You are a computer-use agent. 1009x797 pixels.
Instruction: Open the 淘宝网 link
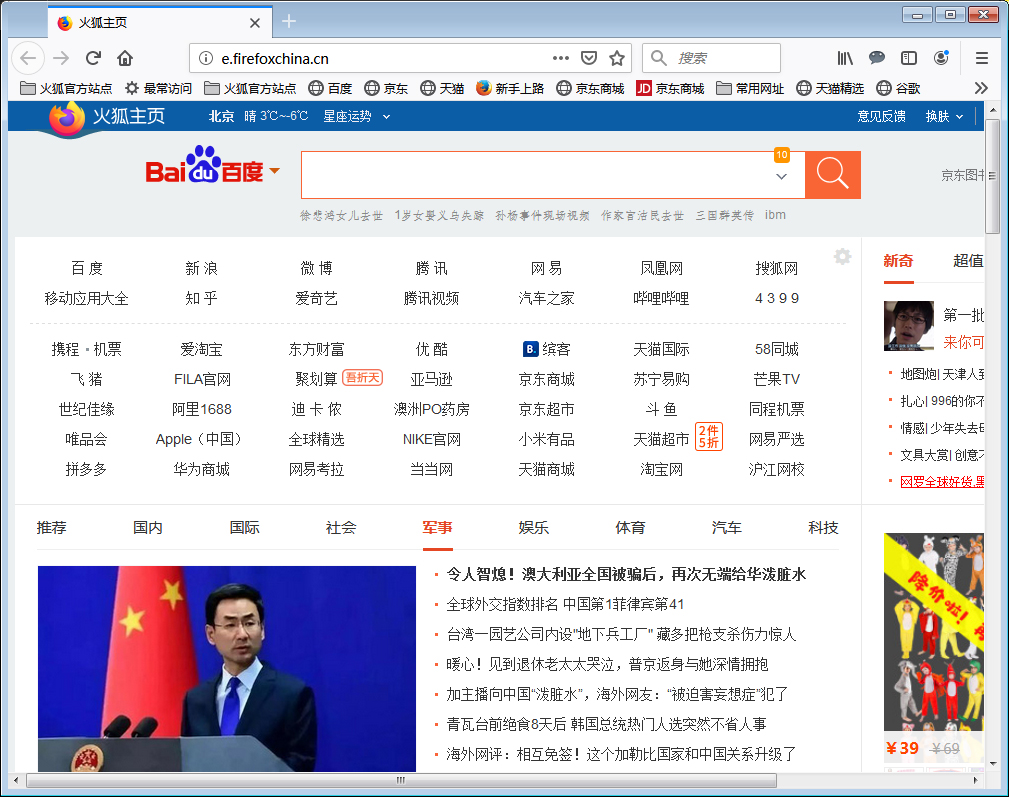point(660,468)
